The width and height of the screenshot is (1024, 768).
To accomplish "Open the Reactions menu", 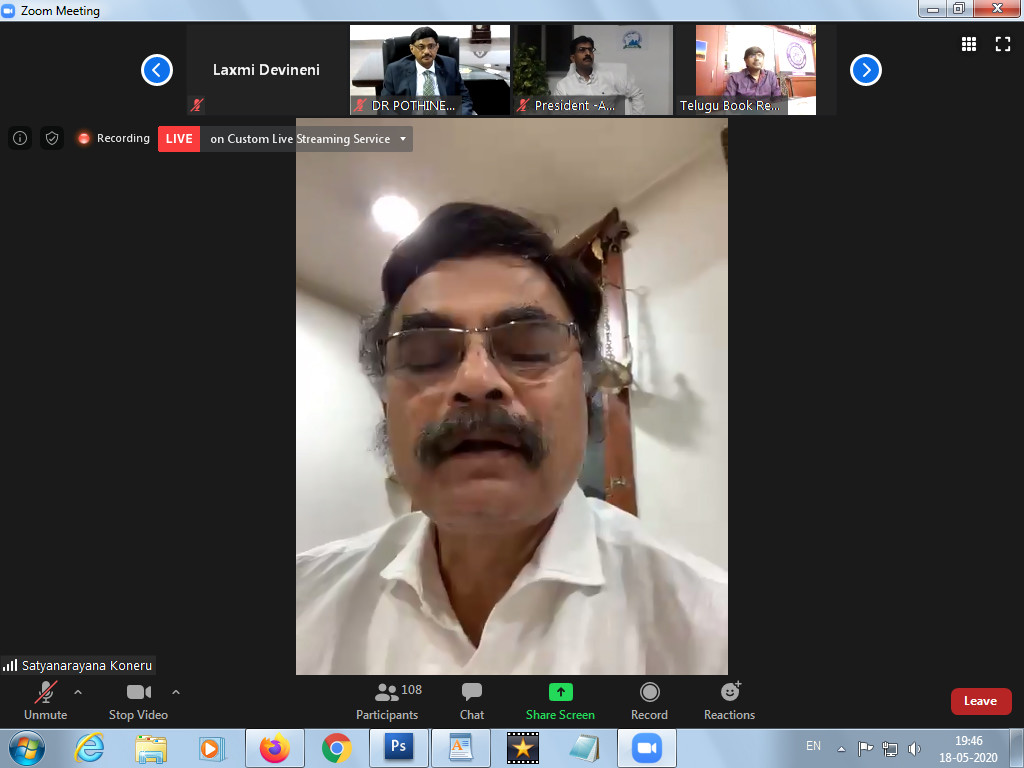I will click(x=729, y=701).
